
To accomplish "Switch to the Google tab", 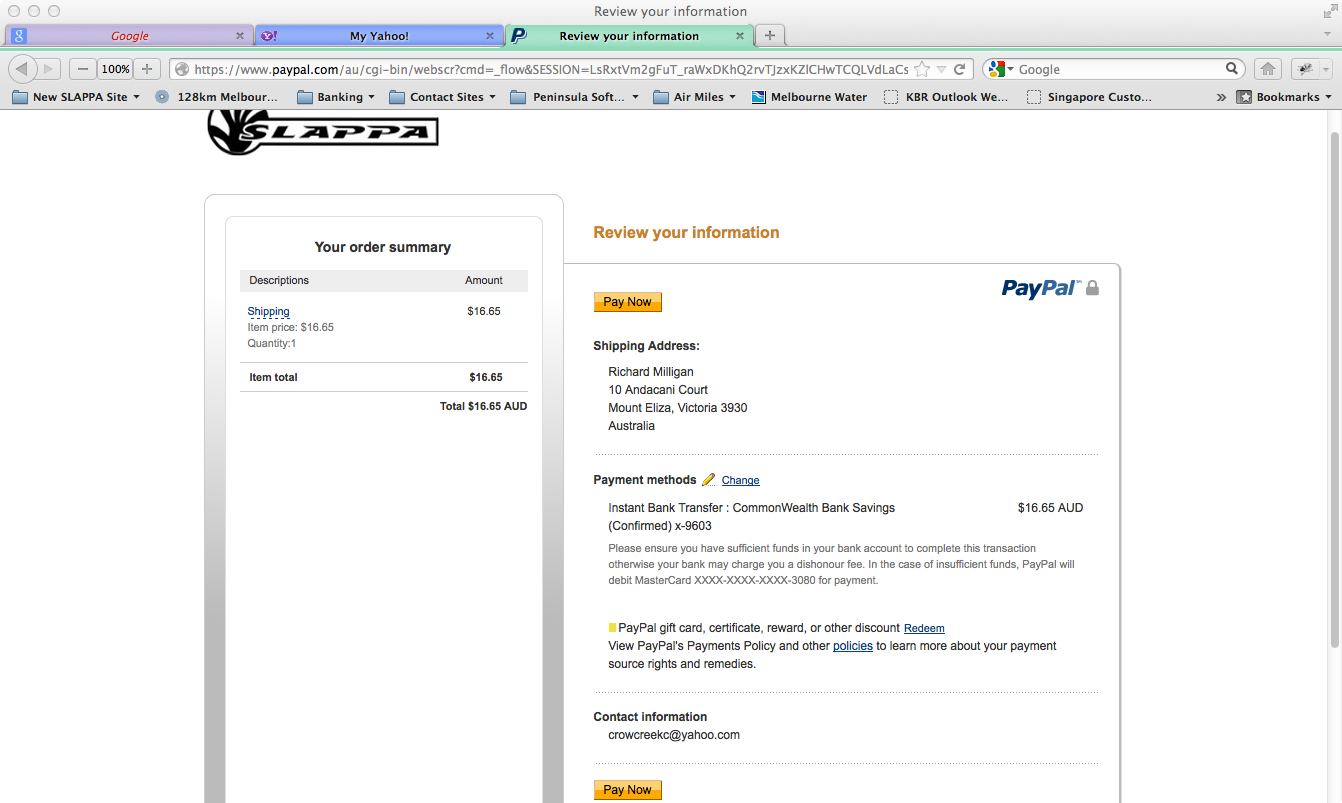I will pos(129,36).
